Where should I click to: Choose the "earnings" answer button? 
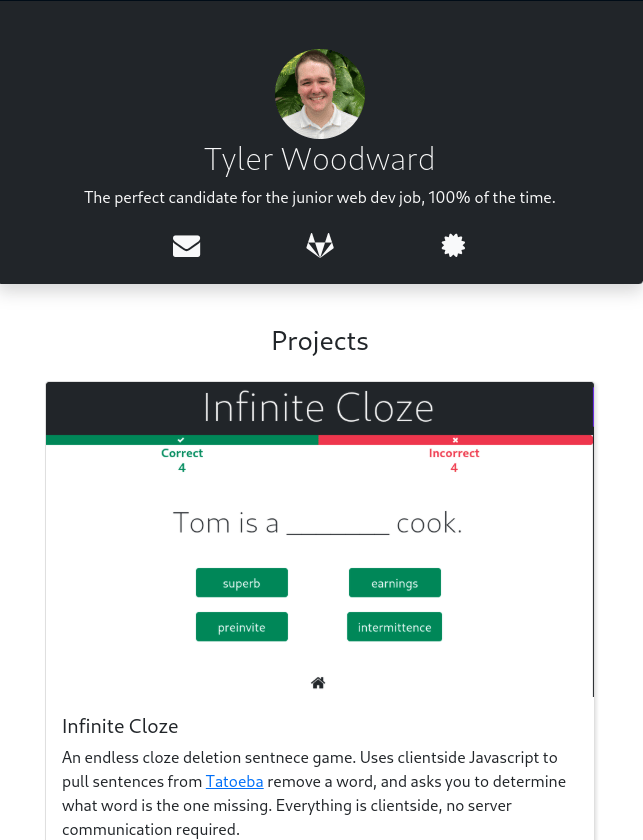[x=394, y=583]
